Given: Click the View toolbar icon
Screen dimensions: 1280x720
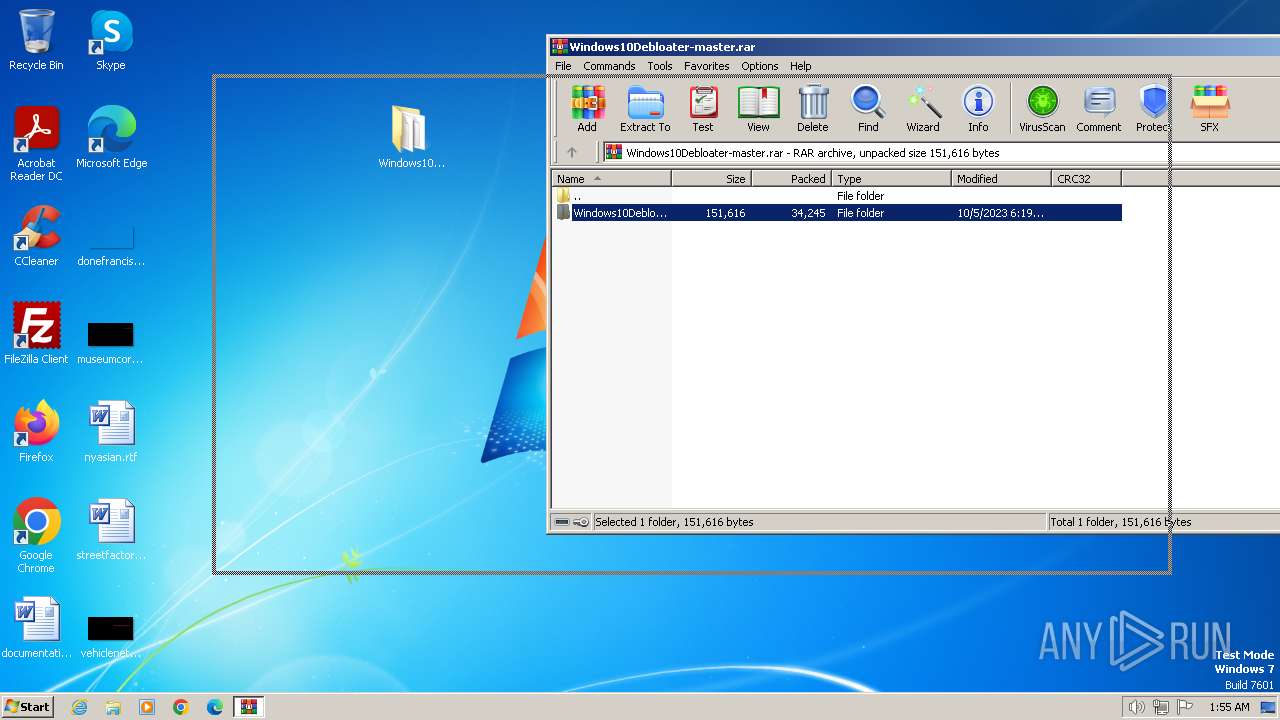Looking at the screenshot, I should pyautogui.click(x=758, y=109).
